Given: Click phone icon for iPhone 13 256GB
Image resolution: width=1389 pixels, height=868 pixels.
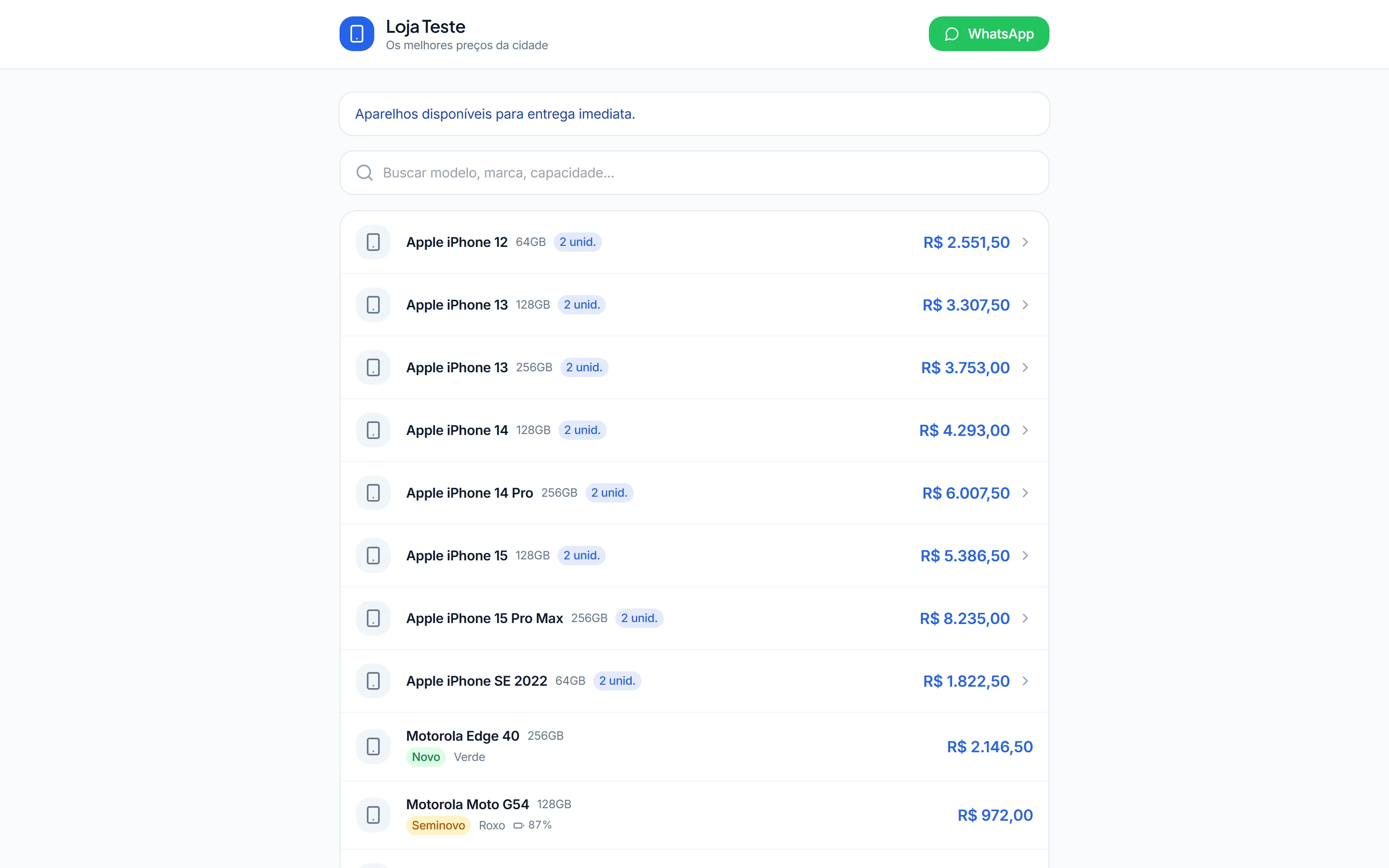Looking at the screenshot, I should pyautogui.click(x=373, y=367).
